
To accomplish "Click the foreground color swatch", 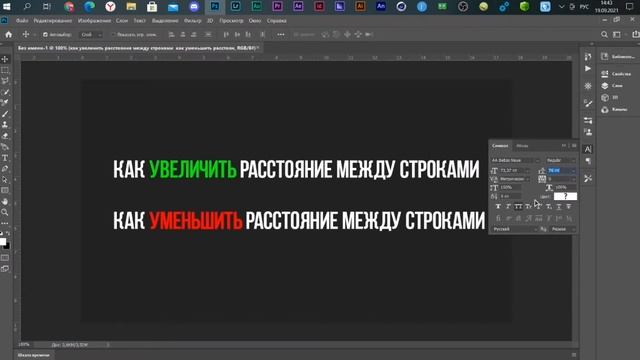I will (x=3, y=241).
